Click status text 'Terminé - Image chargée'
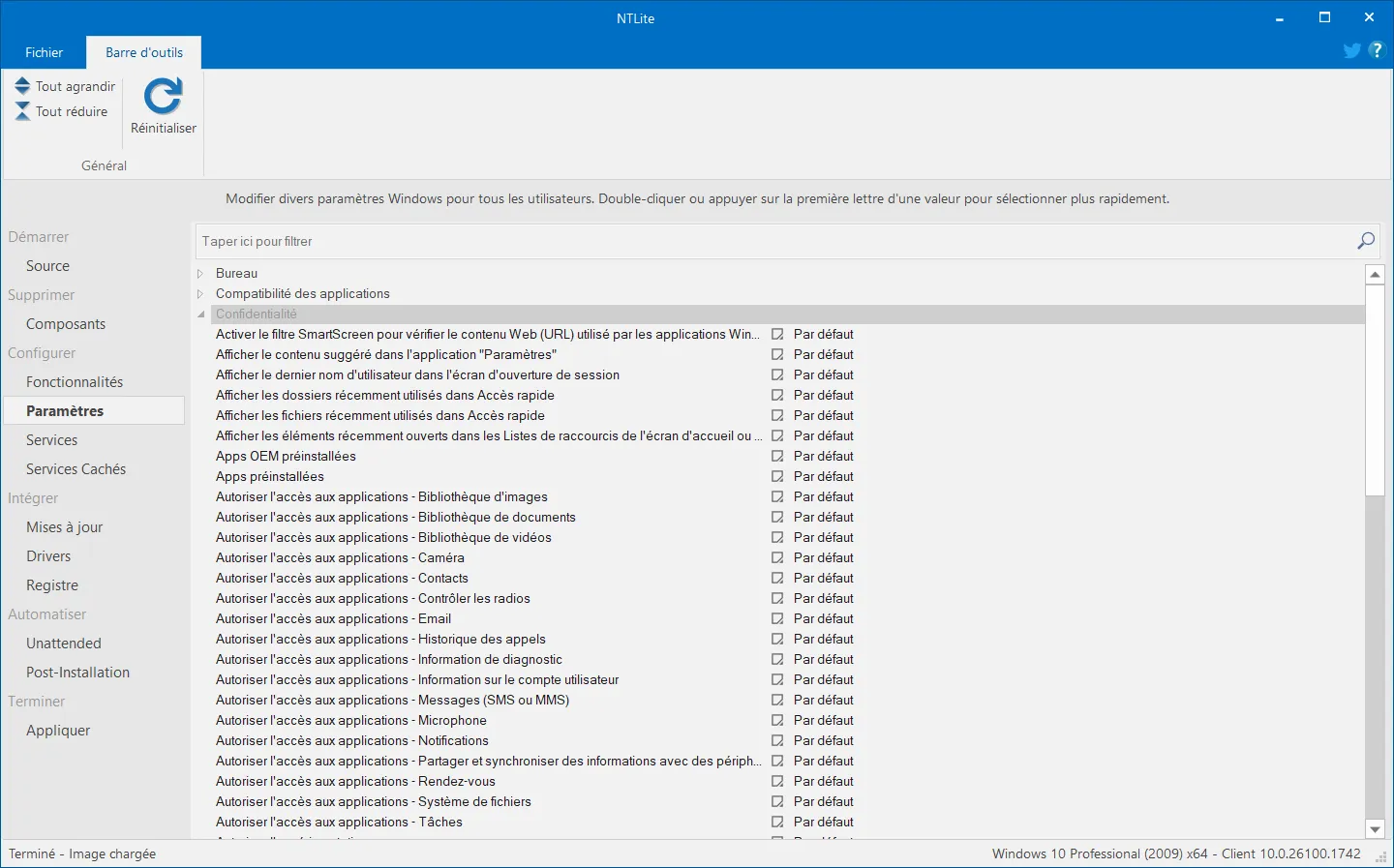The image size is (1394, 868). point(82,853)
